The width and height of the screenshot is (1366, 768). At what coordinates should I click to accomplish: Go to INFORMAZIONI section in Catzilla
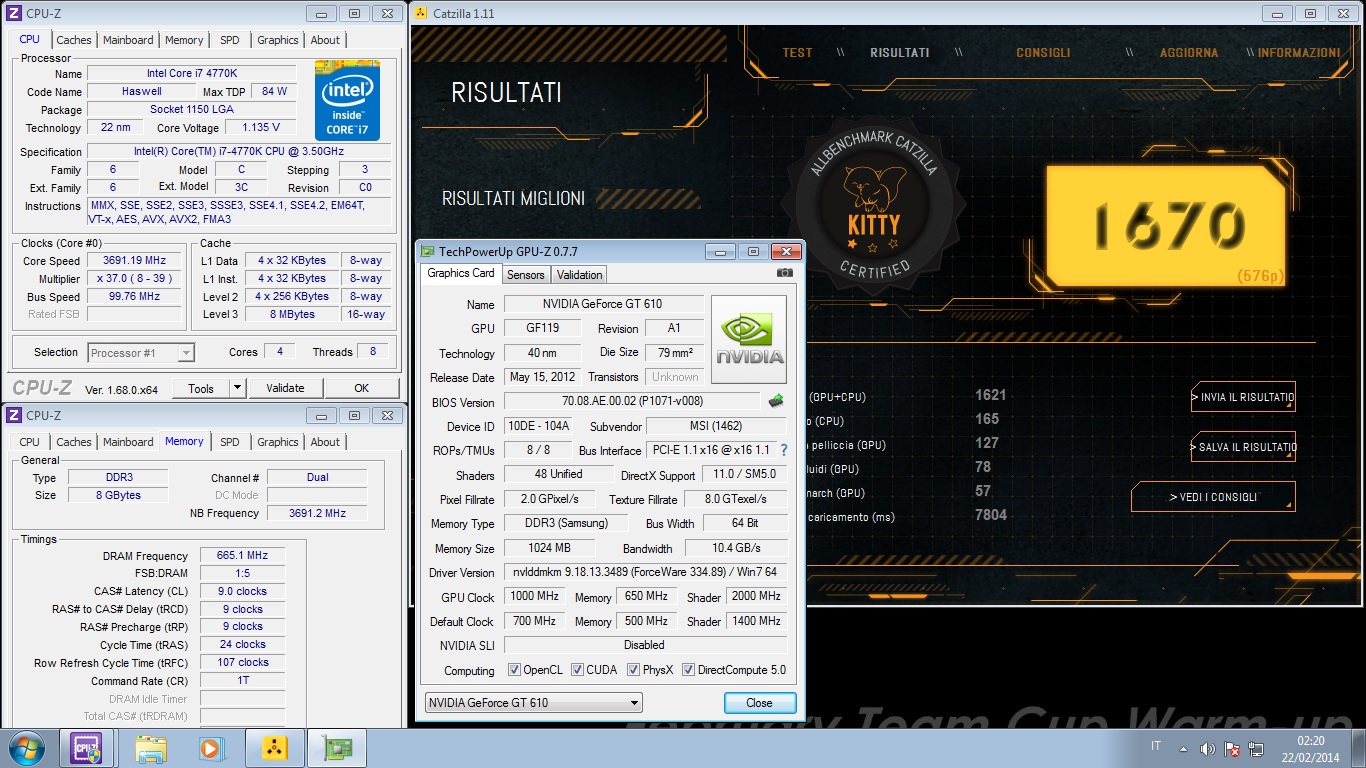pos(1299,53)
